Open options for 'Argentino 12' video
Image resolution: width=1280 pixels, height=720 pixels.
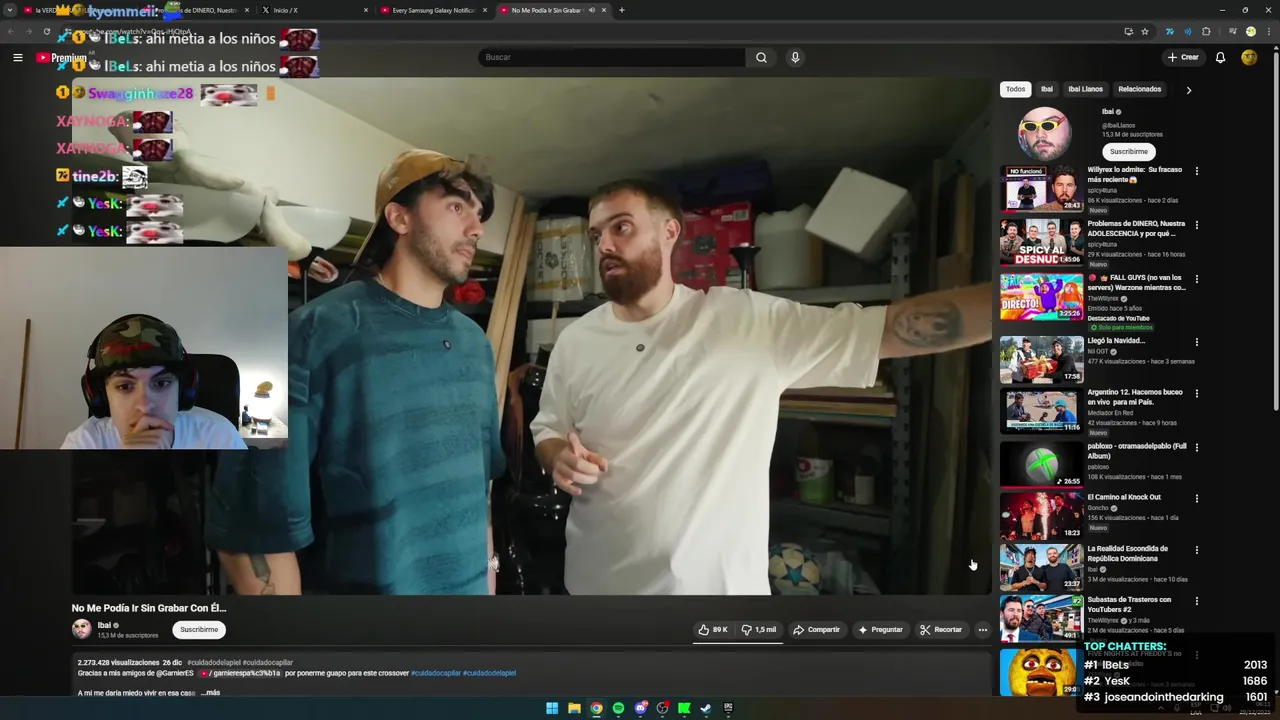click(x=1196, y=393)
